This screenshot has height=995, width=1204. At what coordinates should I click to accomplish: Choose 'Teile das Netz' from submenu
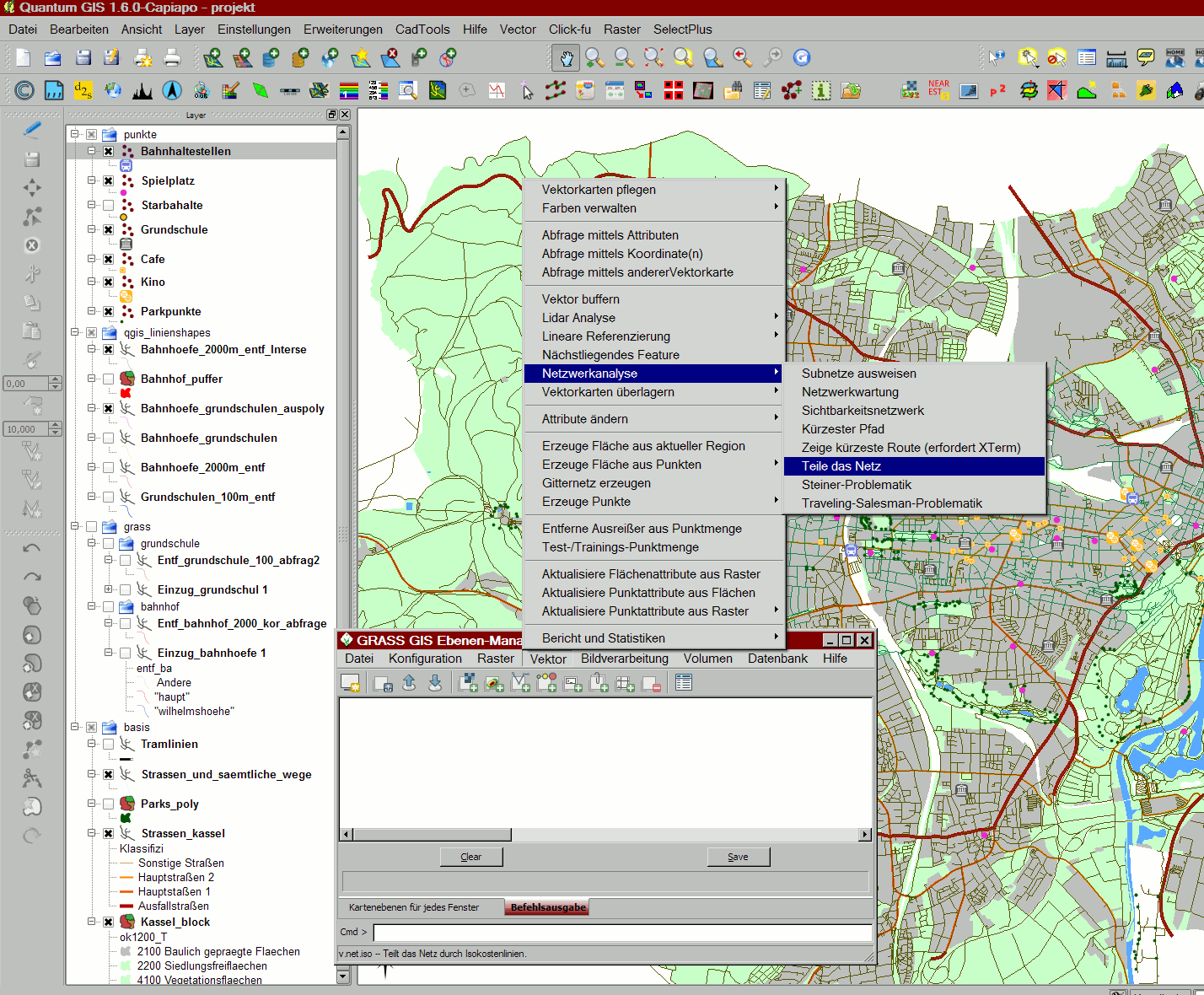click(x=841, y=466)
